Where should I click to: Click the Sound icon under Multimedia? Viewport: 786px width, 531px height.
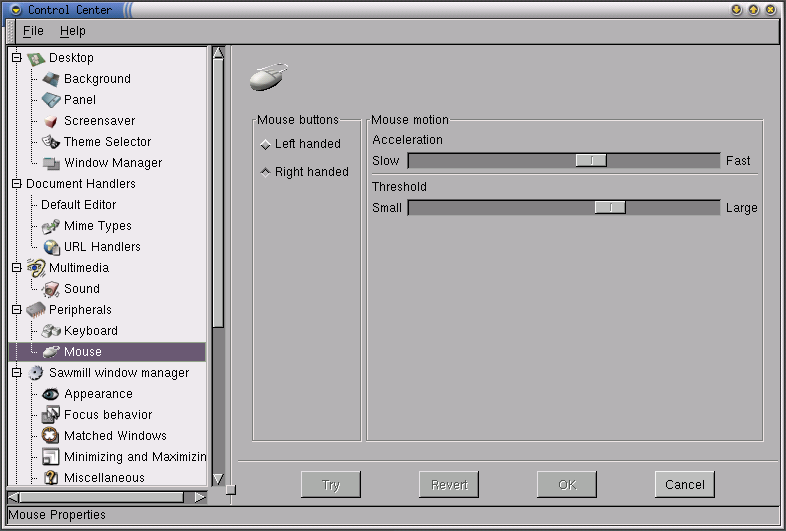click(x=51, y=289)
